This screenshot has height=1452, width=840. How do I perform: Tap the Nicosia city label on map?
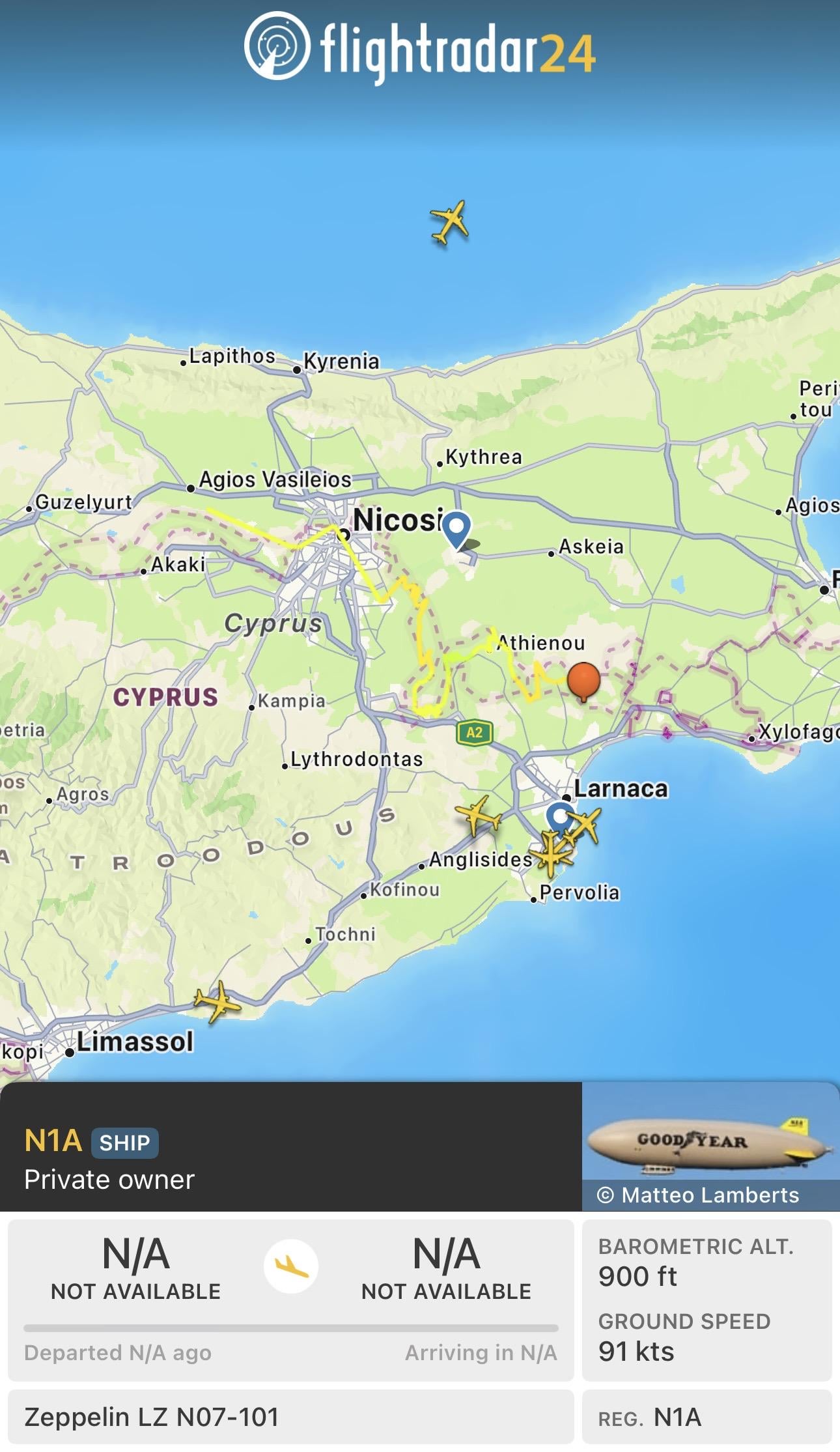tap(397, 520)
